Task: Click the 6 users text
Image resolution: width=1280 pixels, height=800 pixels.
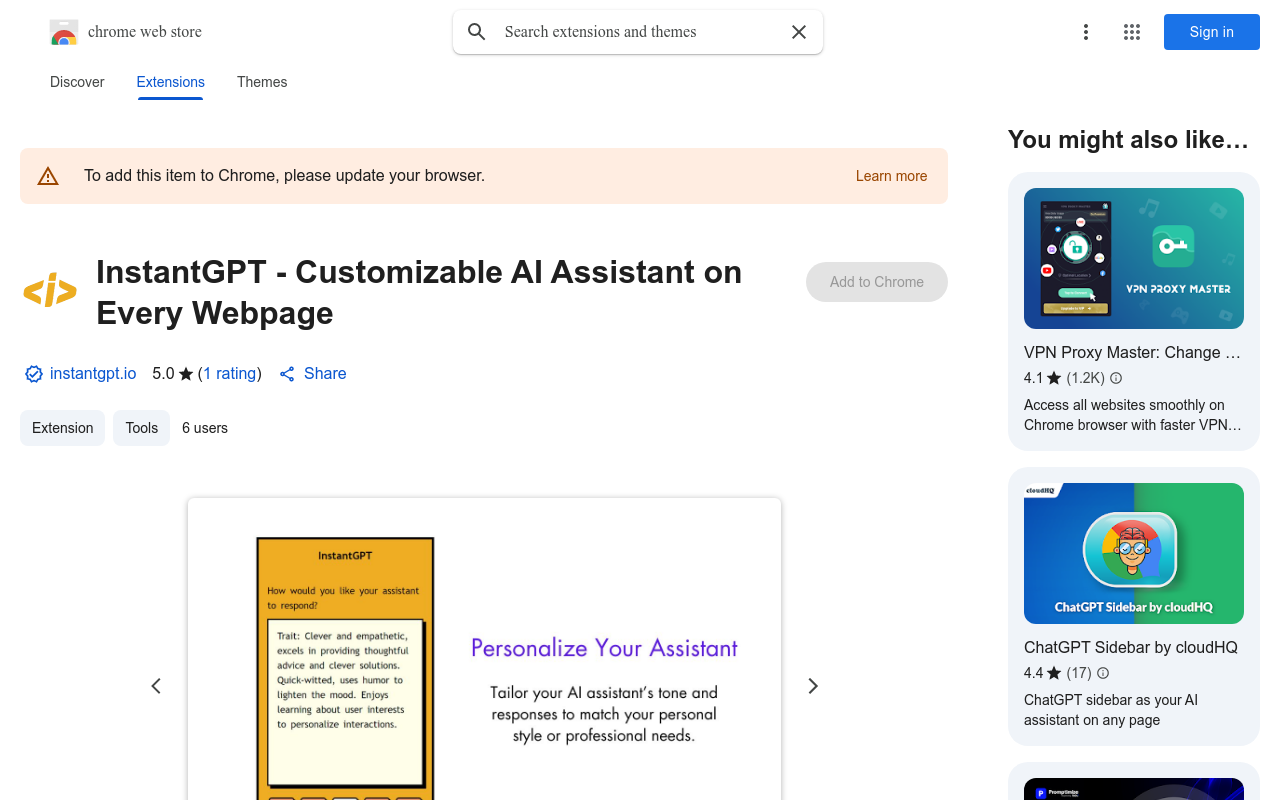Action: point(205,428)
